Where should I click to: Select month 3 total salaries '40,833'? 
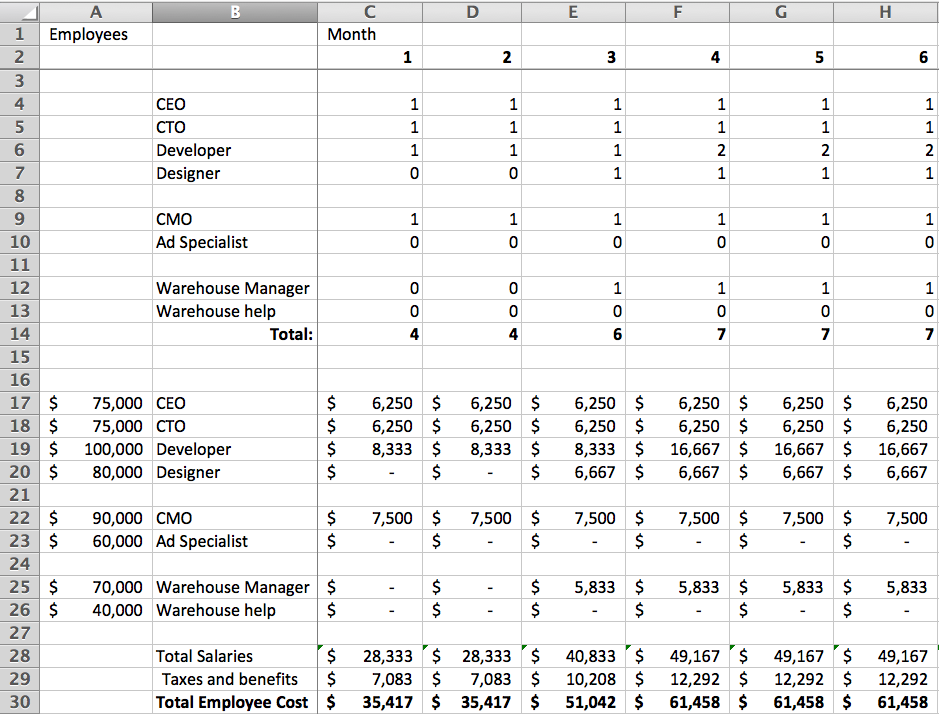coord(573,656)
